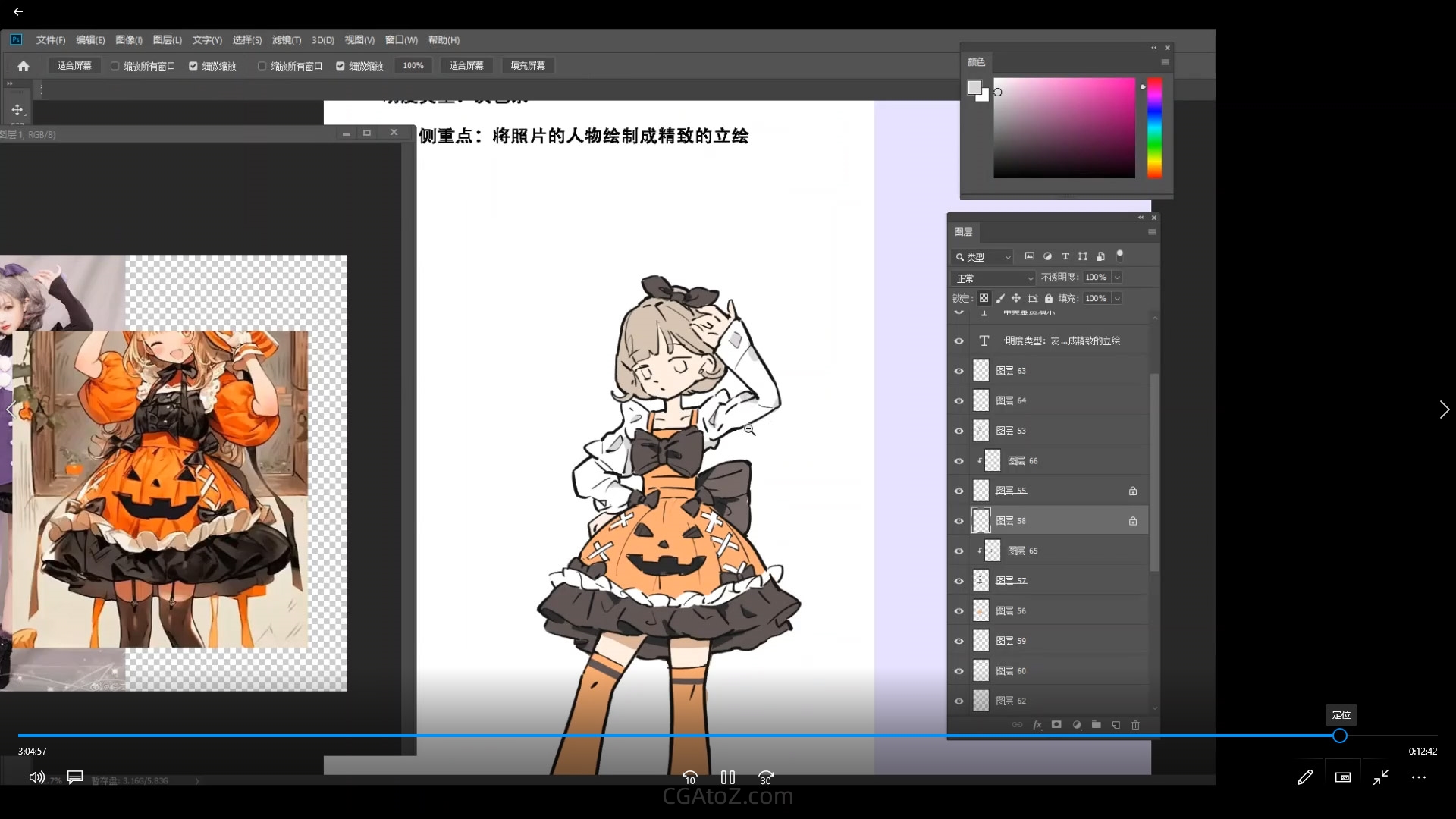Screen dimensions: 1456x819
Task: Expand the 不透明度 opacity dropdown arrow
Action: pyautogui.click(x=1117, y=278)
